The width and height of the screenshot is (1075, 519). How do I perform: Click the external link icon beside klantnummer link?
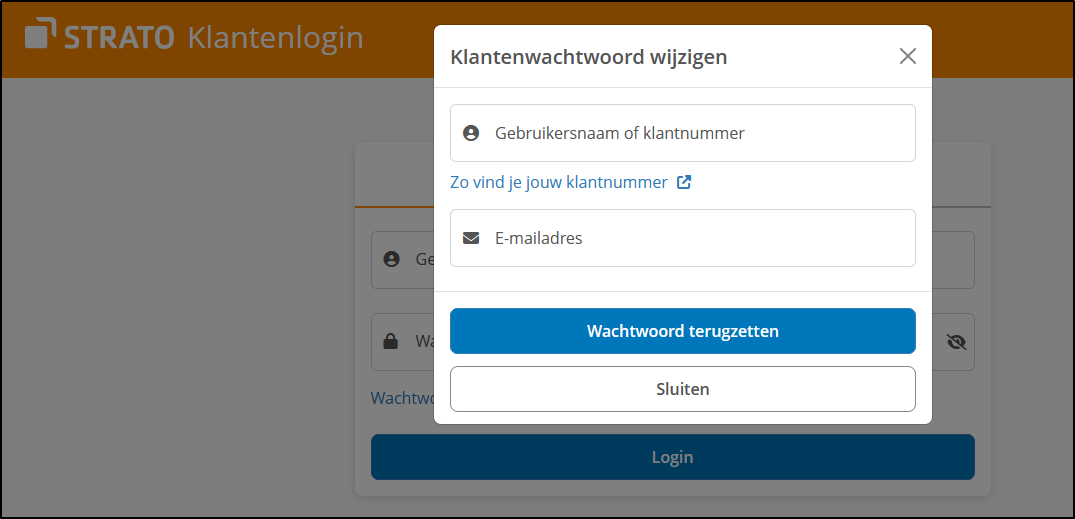click(684, 182)
